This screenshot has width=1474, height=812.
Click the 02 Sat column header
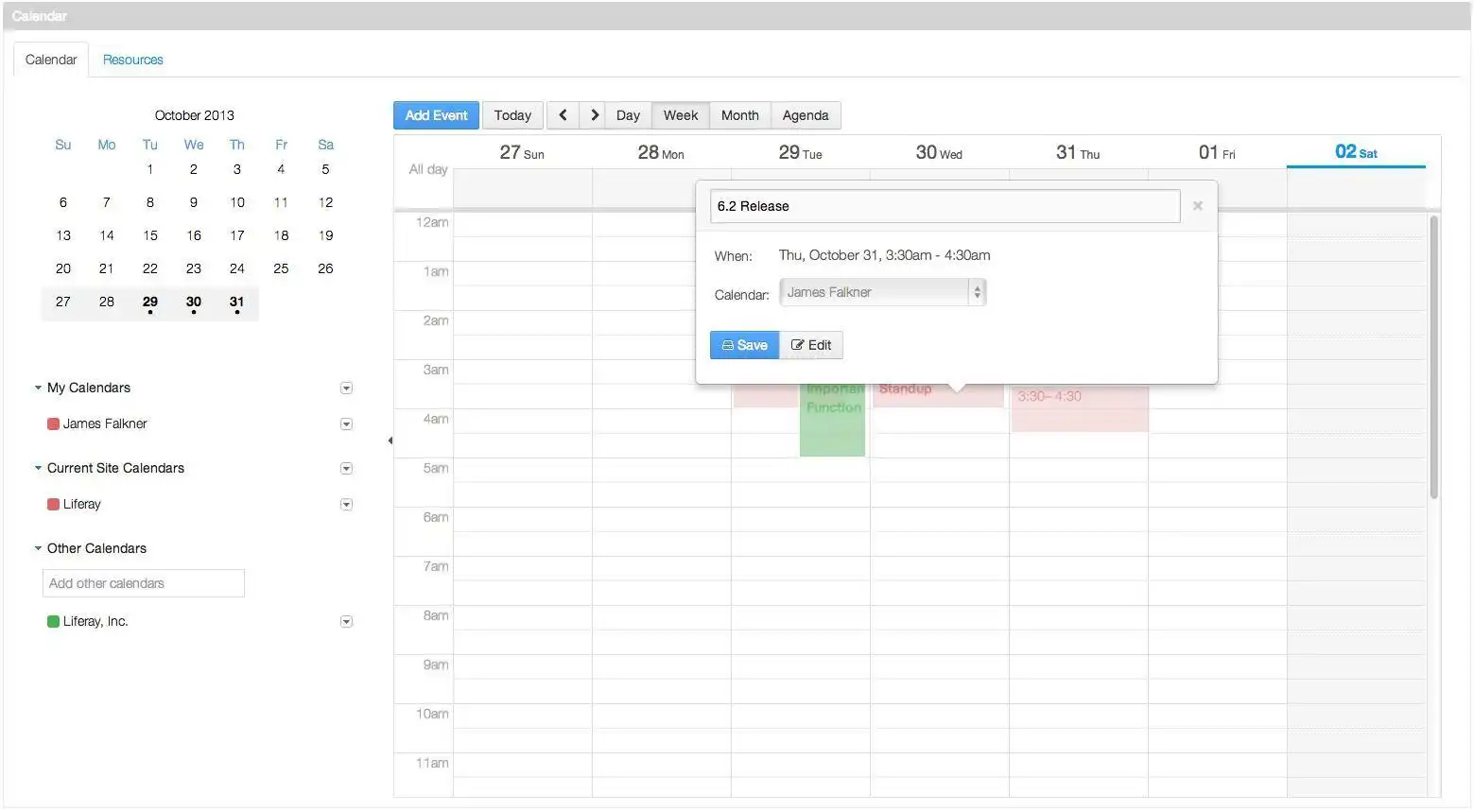[x=1356, y=152]
